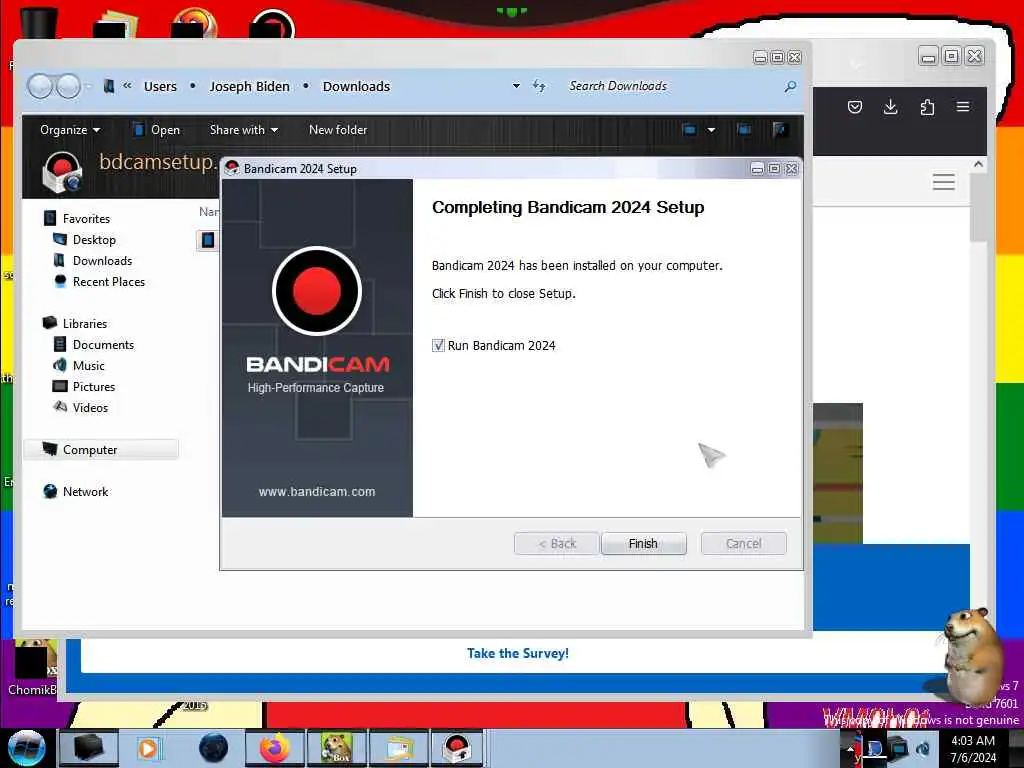Click the change view icon in Explorer
1024x768 pixels.
click(x=690, y=130)
